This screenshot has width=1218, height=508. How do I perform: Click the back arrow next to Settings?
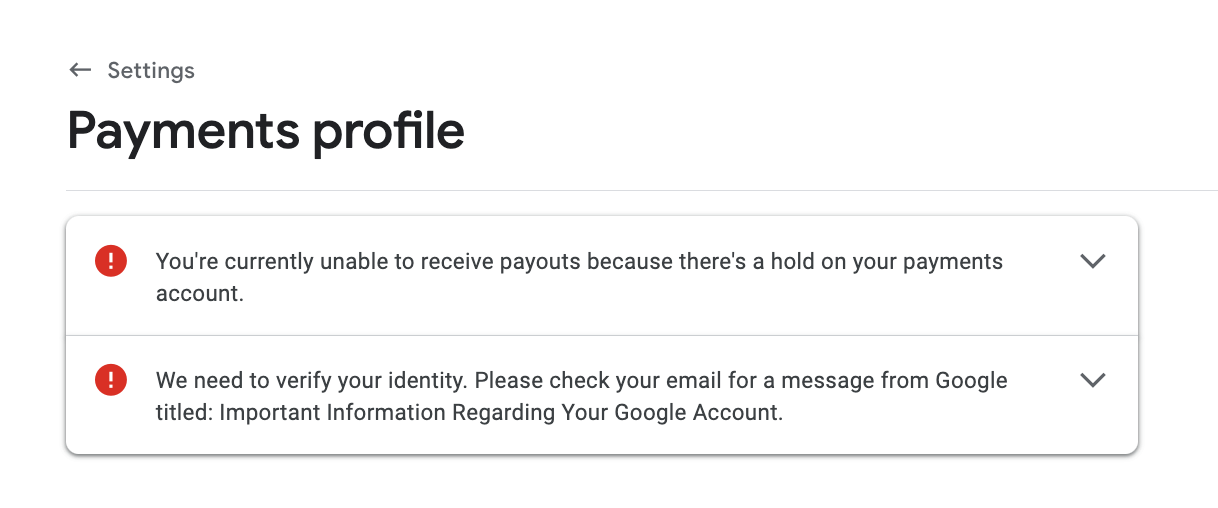click(x=80, y=70)
